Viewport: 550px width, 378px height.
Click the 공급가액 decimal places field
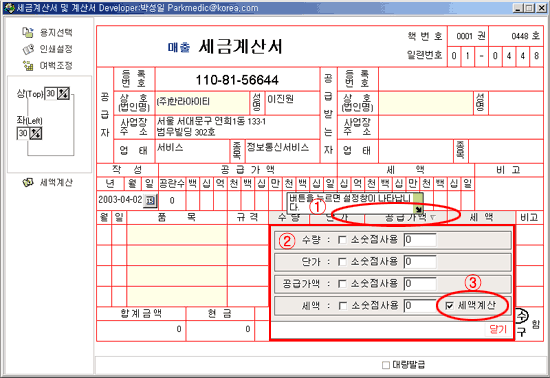coord(420,284)
